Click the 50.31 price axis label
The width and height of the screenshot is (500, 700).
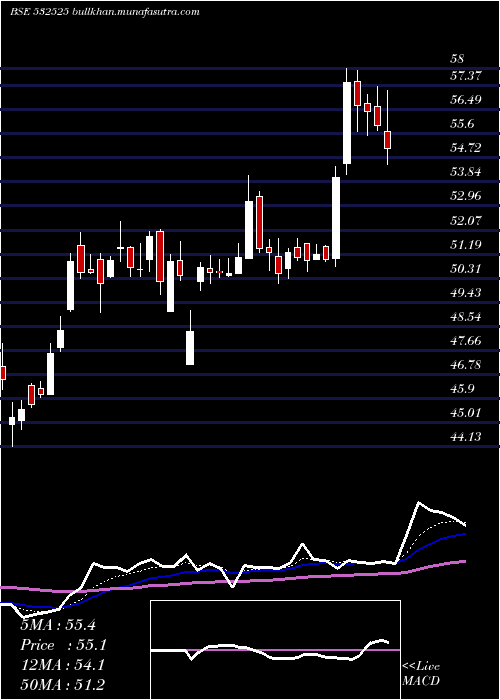click(466, 269)
